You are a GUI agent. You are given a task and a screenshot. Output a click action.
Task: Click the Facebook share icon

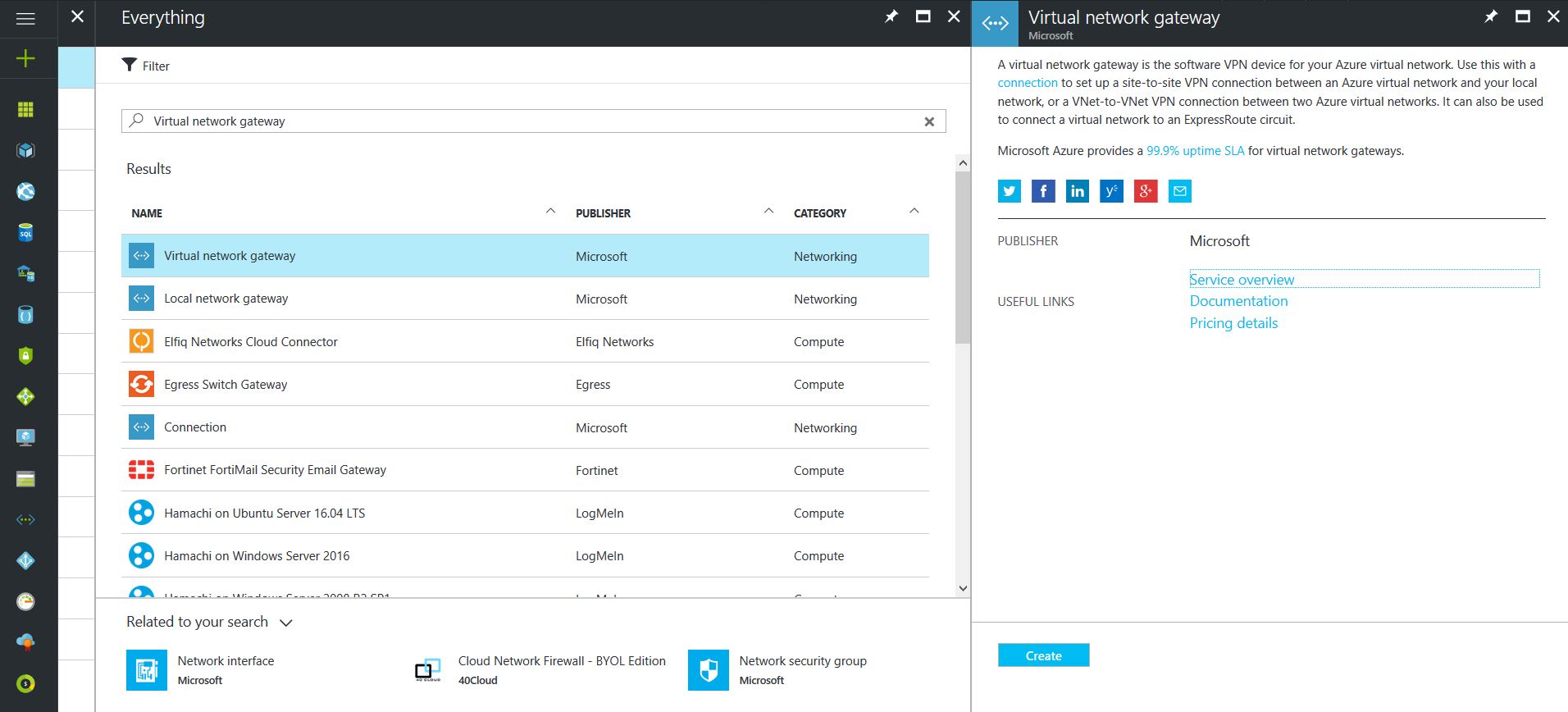[x=1043, y=191]
